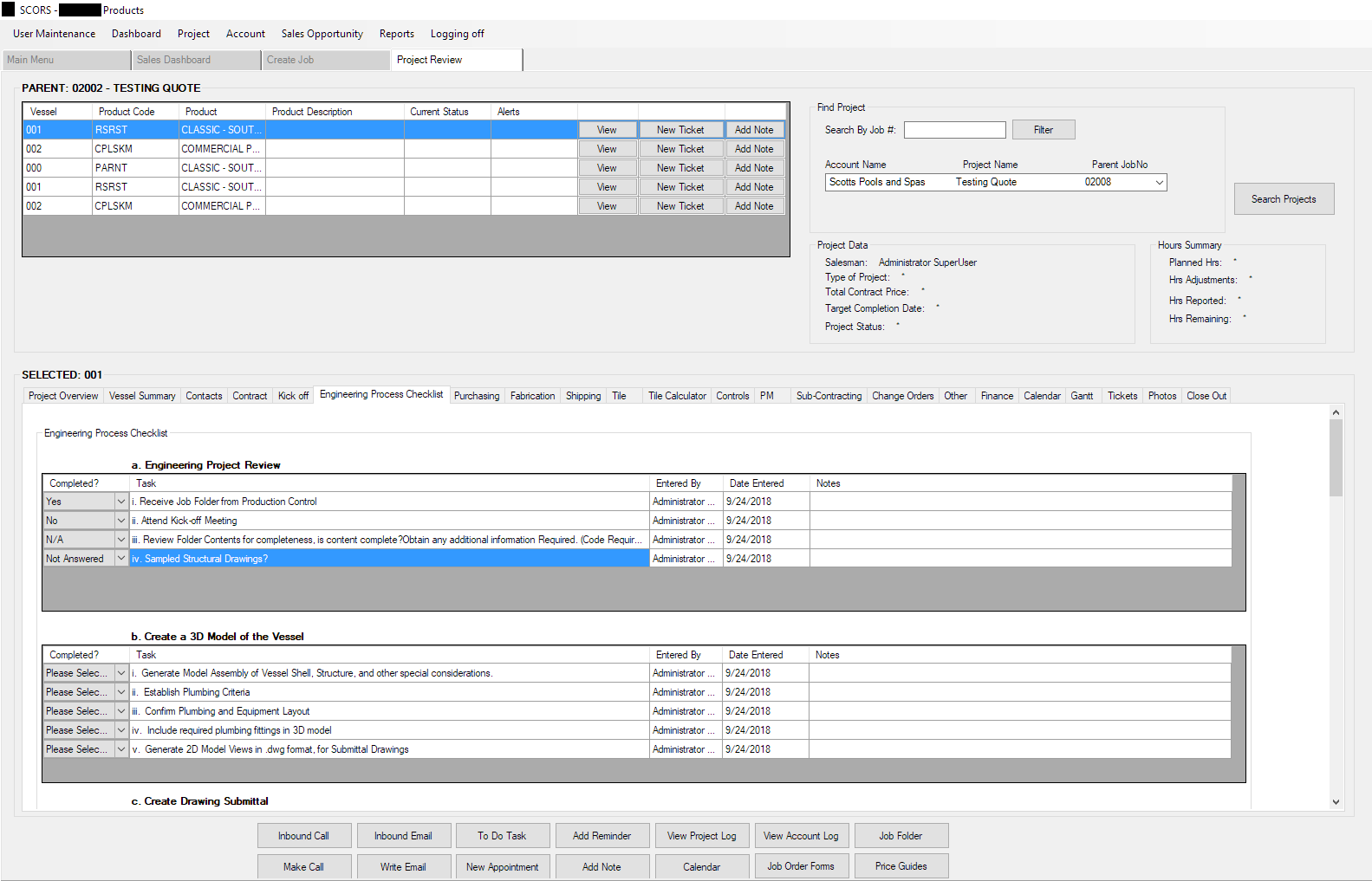The height and width of the screenshot is (881, 1372).
Task: Select the Purchasing tab
Action: tap(477, 396)
